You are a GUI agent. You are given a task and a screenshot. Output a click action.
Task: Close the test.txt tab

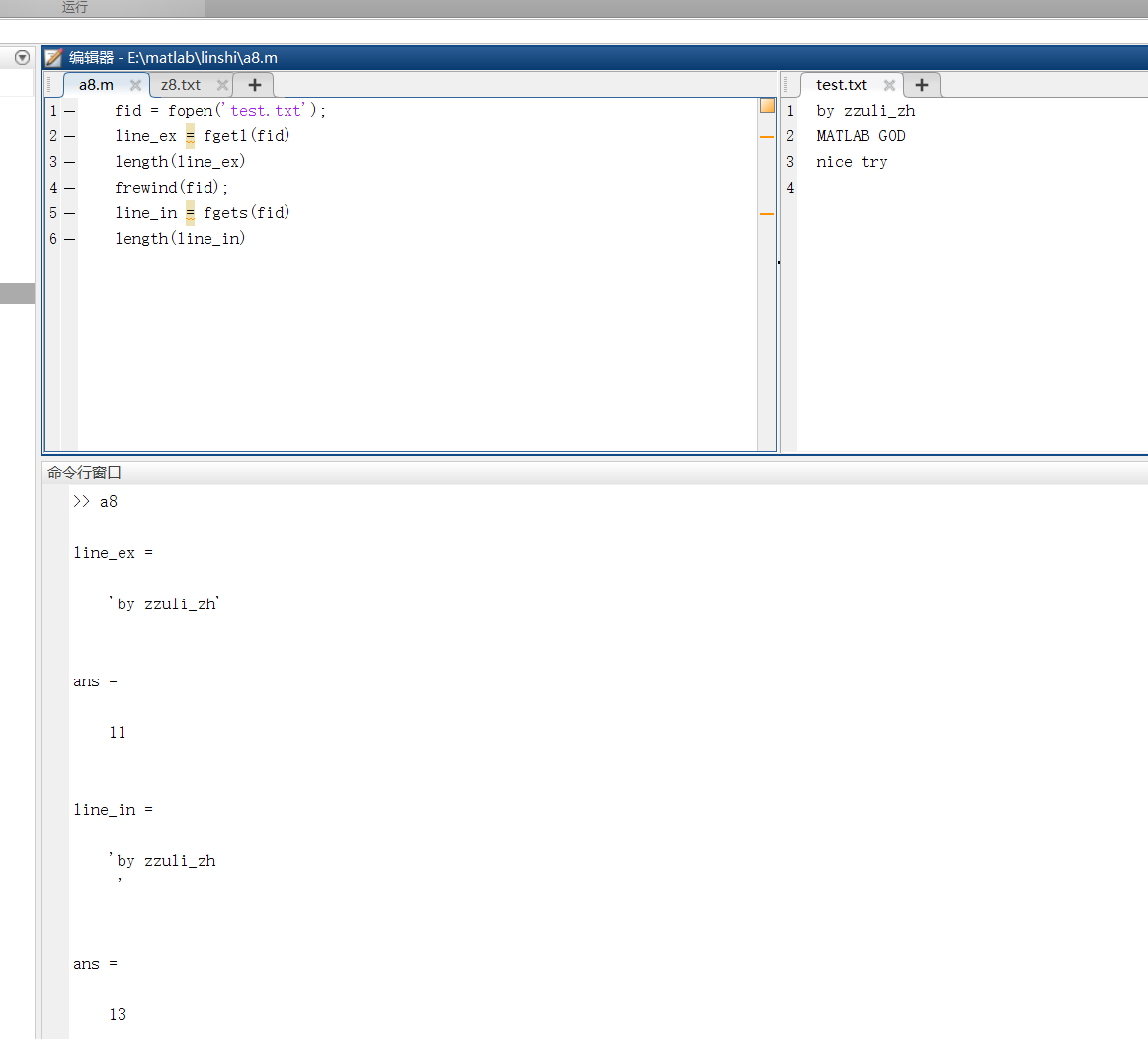tap(889, 85)
